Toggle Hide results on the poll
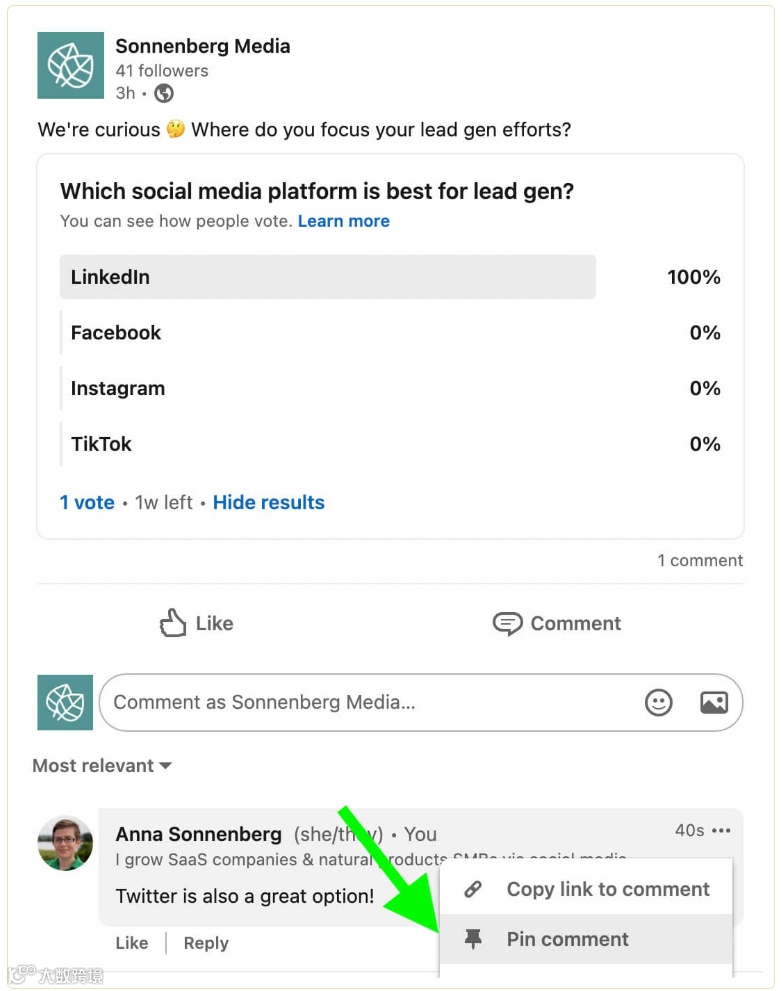The width and height of the screenshot is (782, 991). click(x=269, y=502)
